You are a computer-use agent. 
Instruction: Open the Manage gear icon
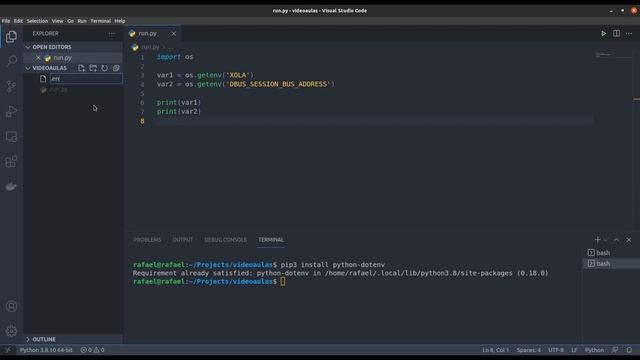[11, 331]
